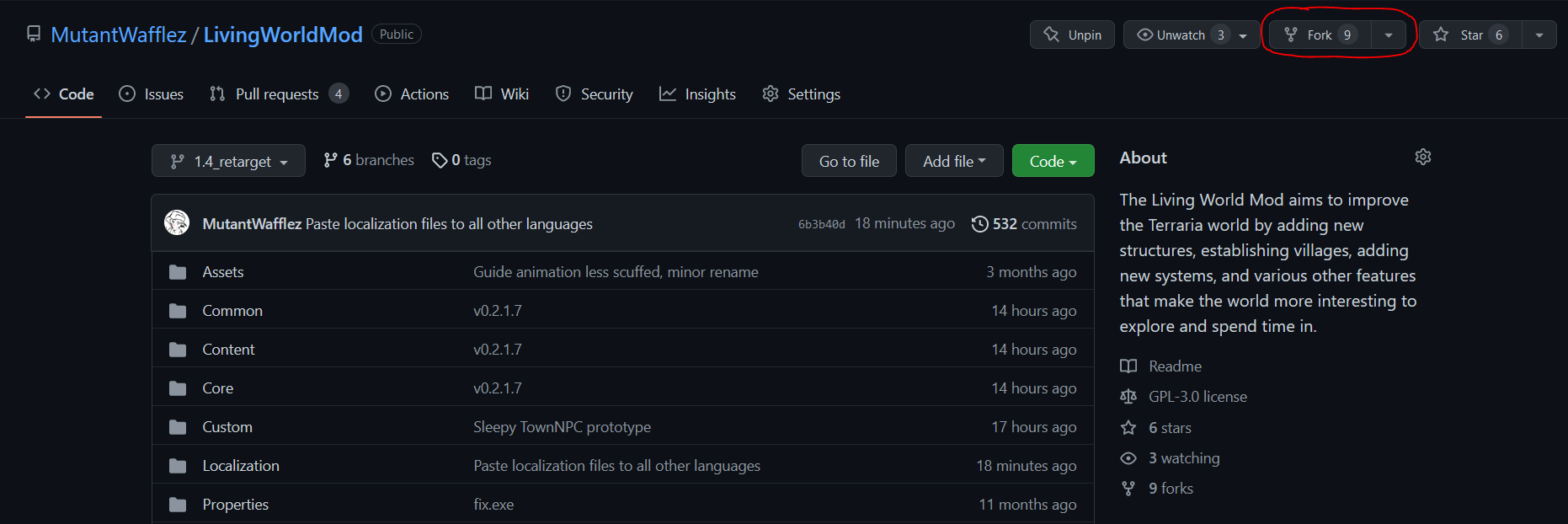Click the tags icon
This screenshot has width=1568, height=524.
440,160
